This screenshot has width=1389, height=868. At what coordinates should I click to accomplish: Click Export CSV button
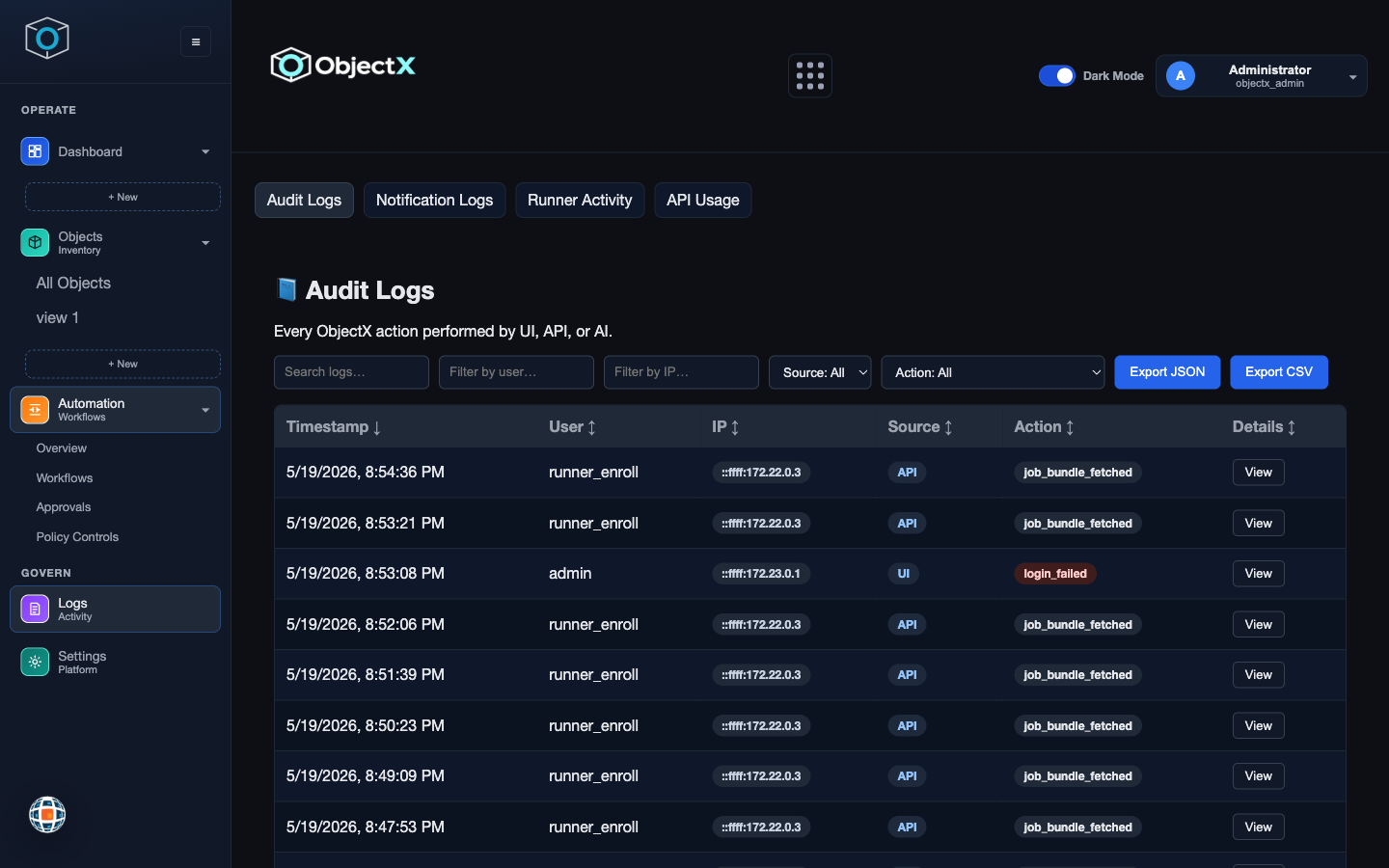point(1279,372)
